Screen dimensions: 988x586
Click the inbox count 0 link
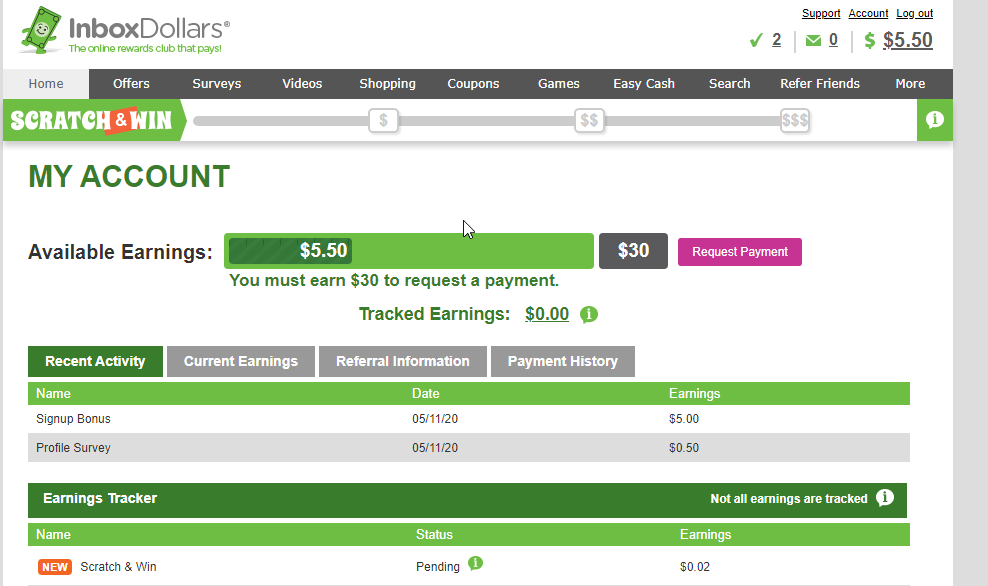pyautogui.click(x=833, y=40)
